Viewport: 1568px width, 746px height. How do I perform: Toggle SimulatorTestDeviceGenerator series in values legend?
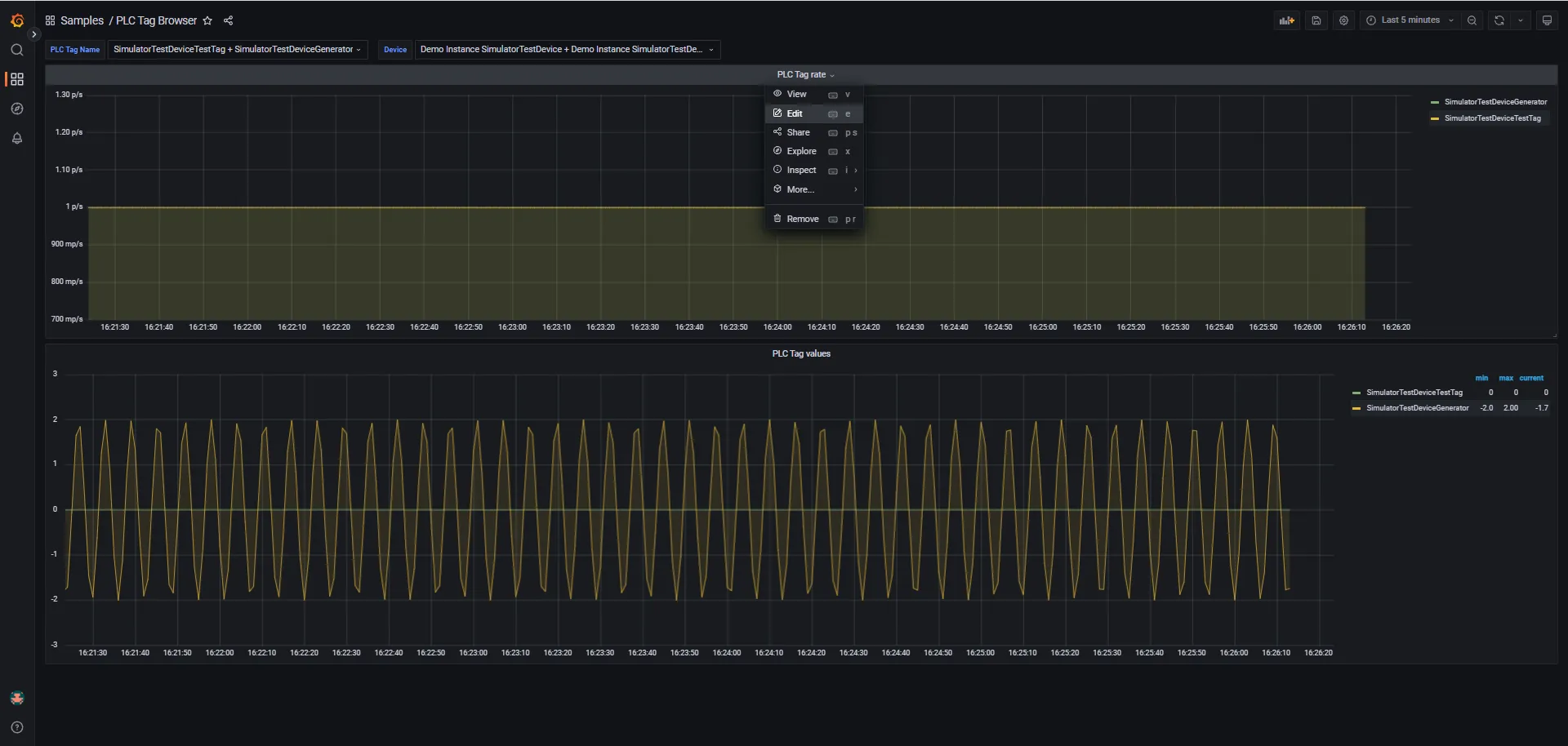(1417, 408)
